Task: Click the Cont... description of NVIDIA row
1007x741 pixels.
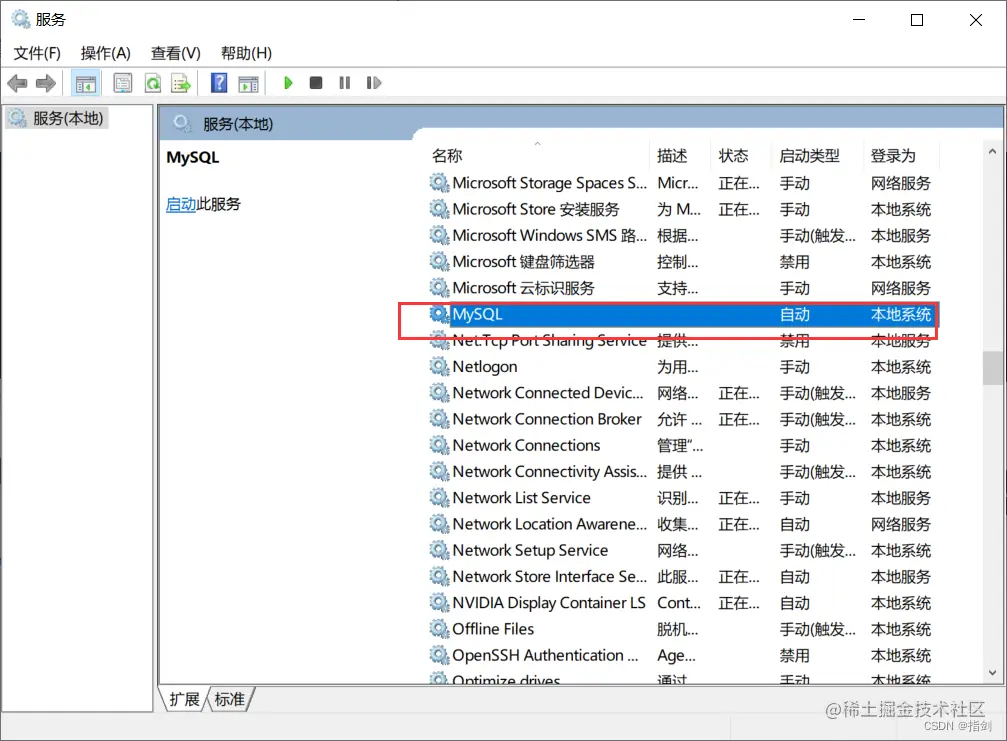Action: pos(679,603)
